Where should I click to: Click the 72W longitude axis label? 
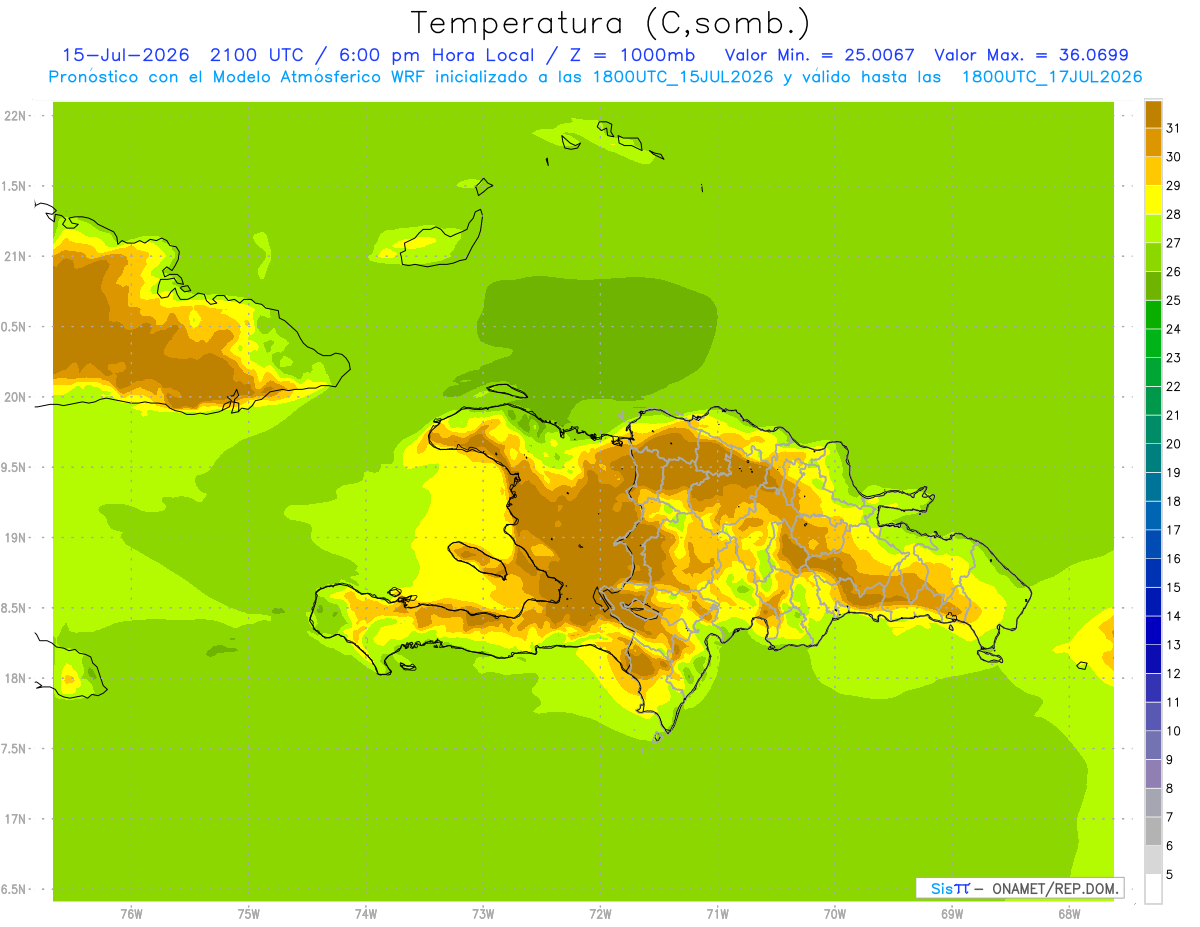(600, 914)
